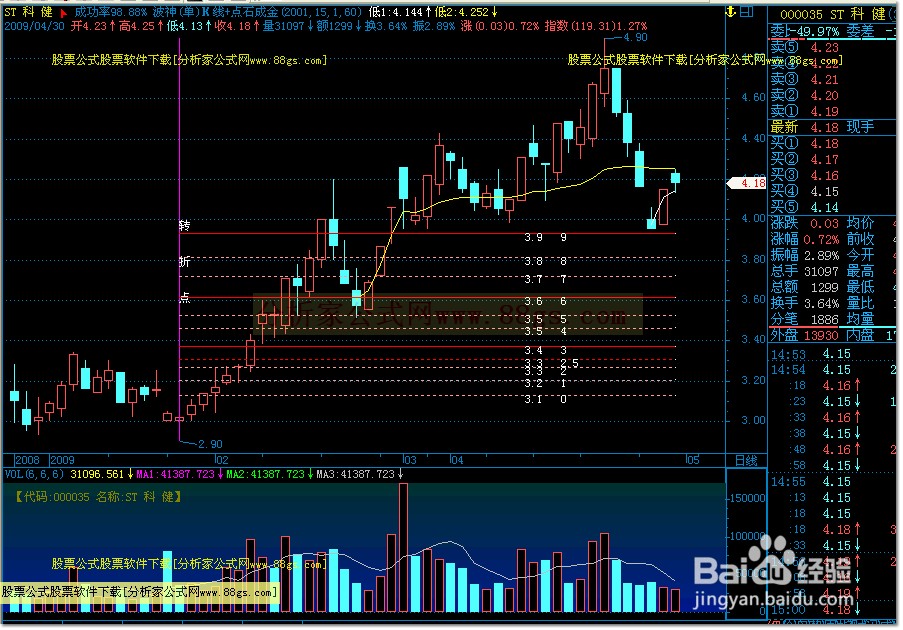Click the 点 label on the chart
The image size is (903, 630).
pyautogui.click(x=184, y=298)
